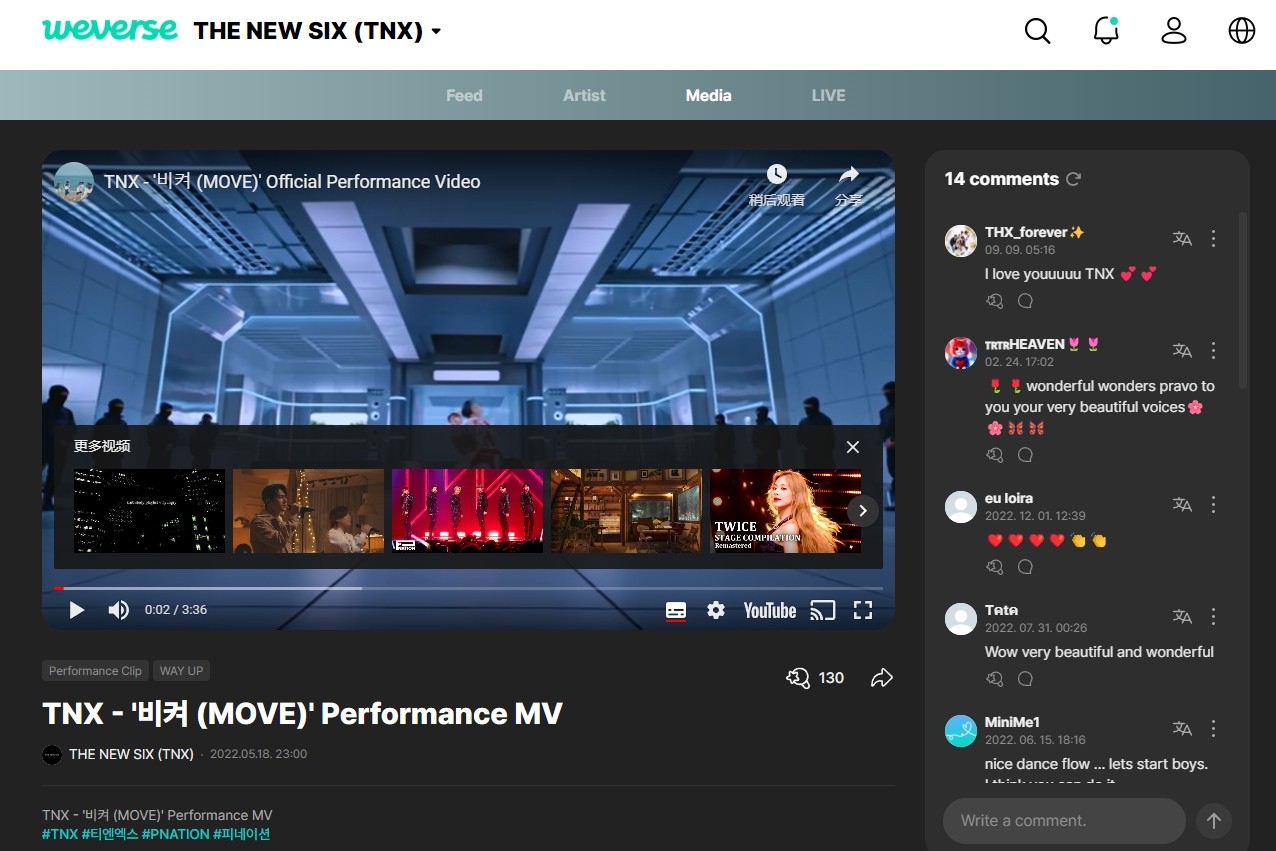This screenshot has height=851, width=1276.
Task: Open the language globe icon
Action: coord(1242,31)
